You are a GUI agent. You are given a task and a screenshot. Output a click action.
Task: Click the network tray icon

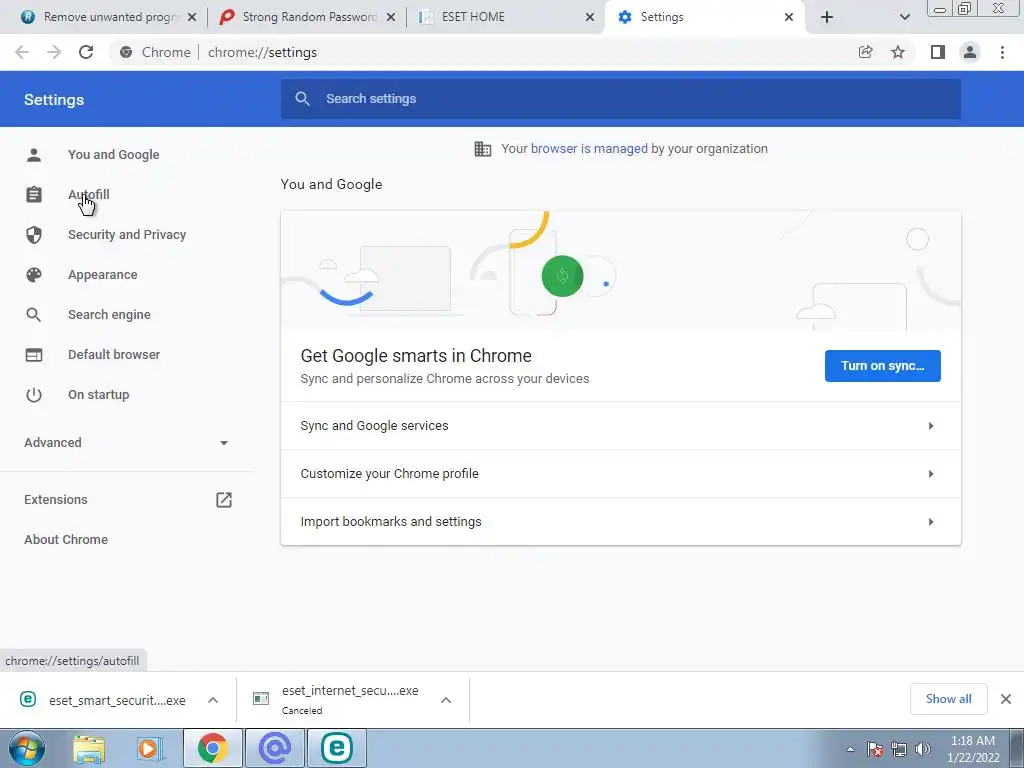[899, 749]
